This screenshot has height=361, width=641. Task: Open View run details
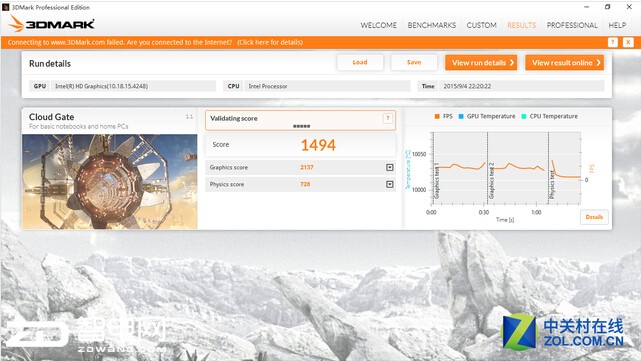click(481, 63)
